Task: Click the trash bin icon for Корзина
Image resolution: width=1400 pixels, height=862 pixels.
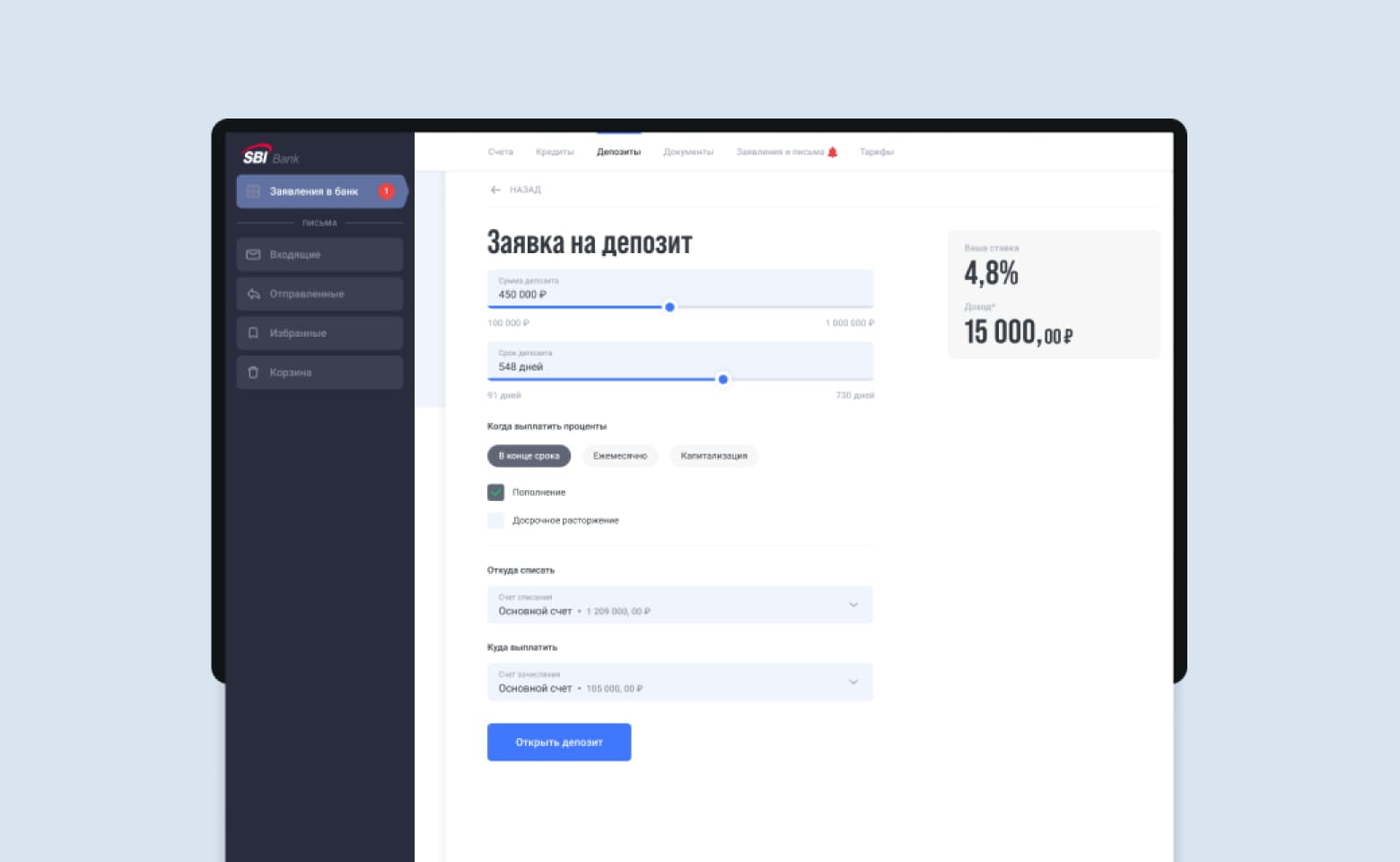Action: pos(253,372)
